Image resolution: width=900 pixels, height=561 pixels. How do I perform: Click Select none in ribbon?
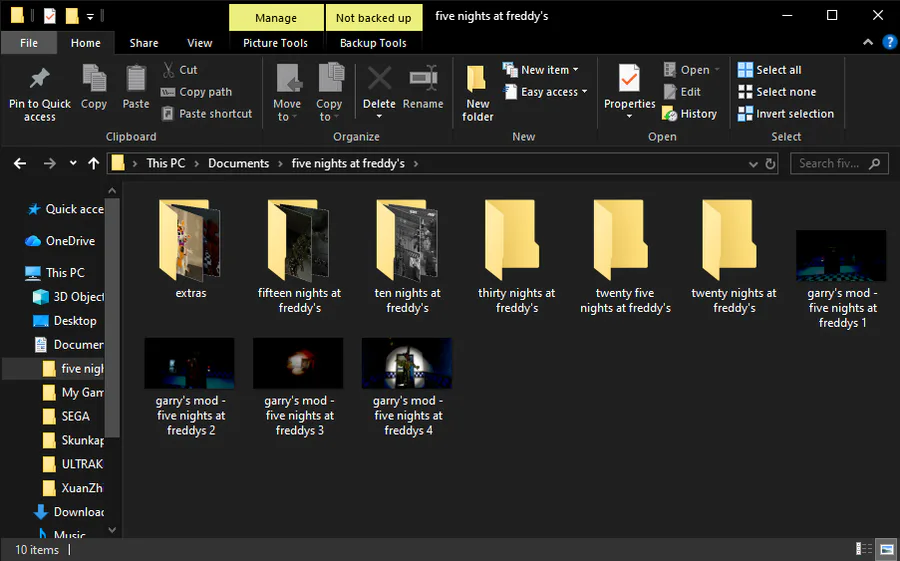coord(777,92)
